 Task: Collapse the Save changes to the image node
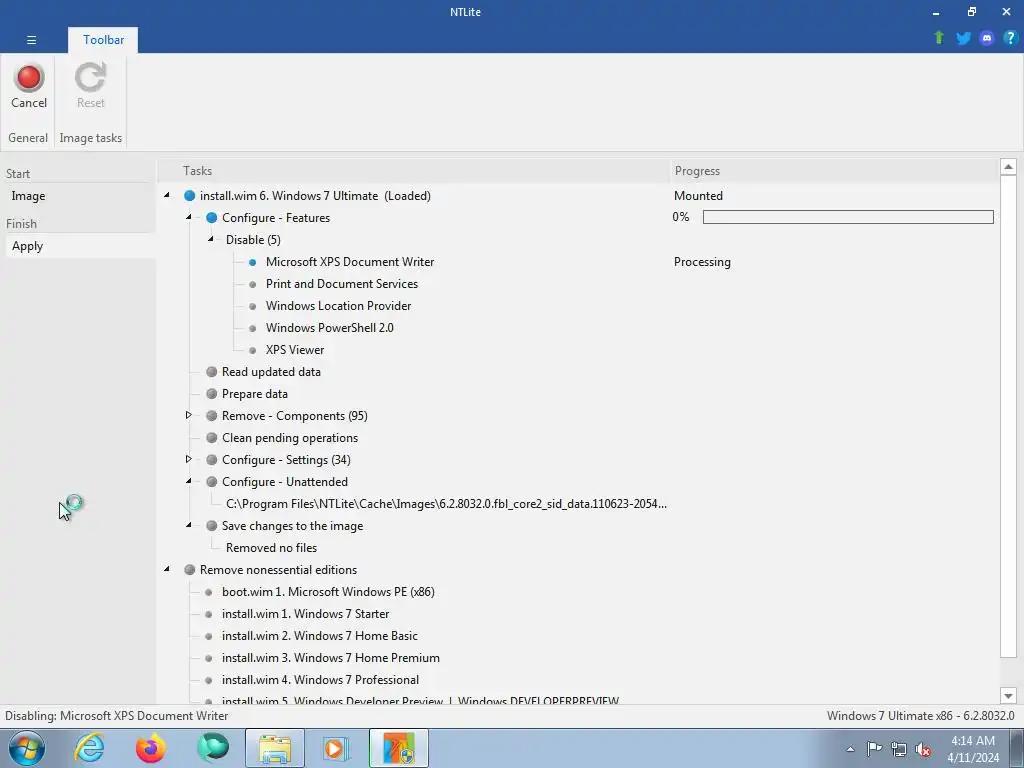click(x=189, y=525)
